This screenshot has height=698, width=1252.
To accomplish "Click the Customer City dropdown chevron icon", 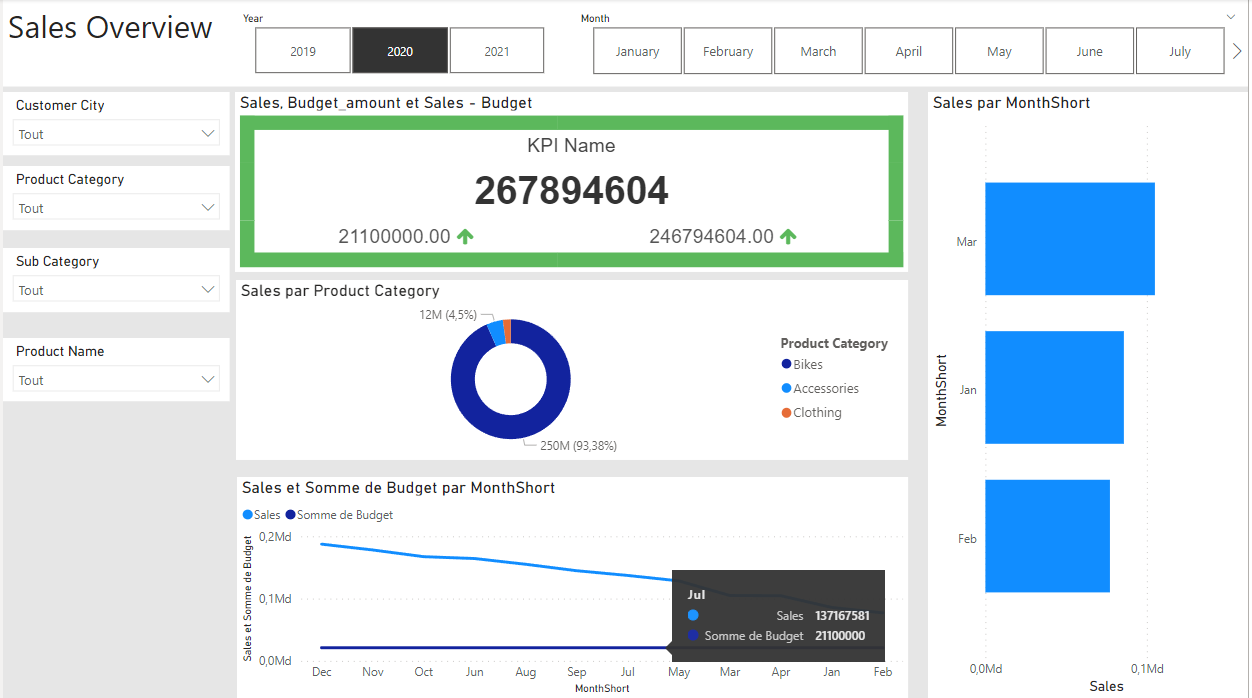I will click(207, 133).
